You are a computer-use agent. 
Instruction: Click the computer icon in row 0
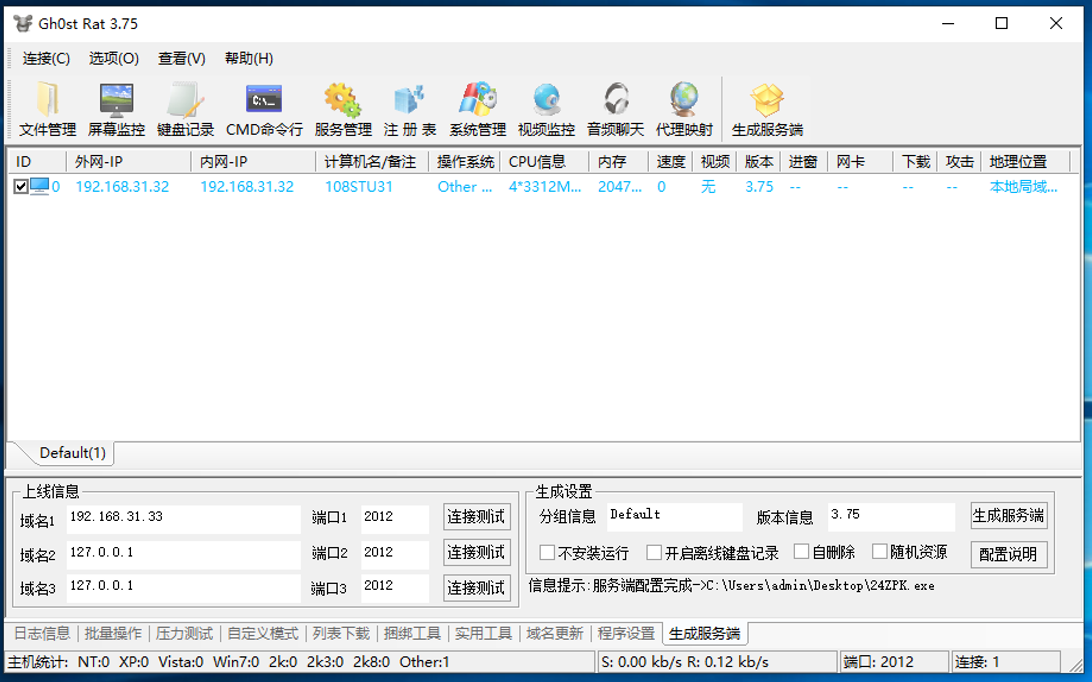40,187
